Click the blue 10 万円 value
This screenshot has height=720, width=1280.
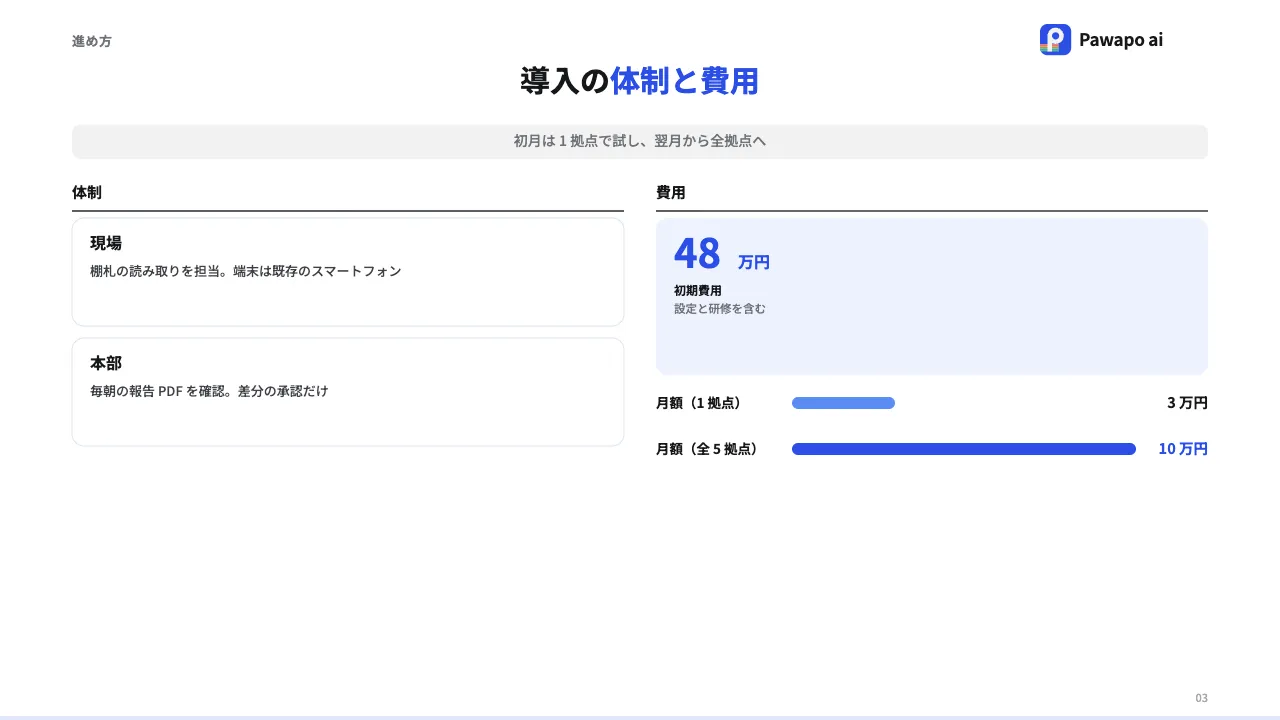[1183, 449]
